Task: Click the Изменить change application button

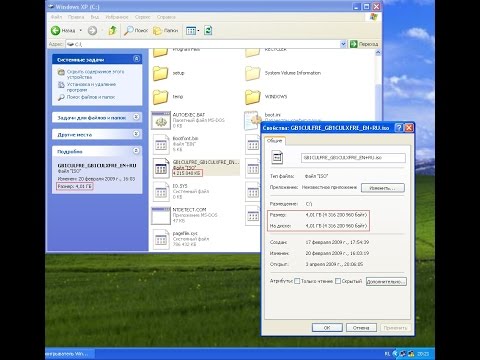Action: click(x=383, y=188)
